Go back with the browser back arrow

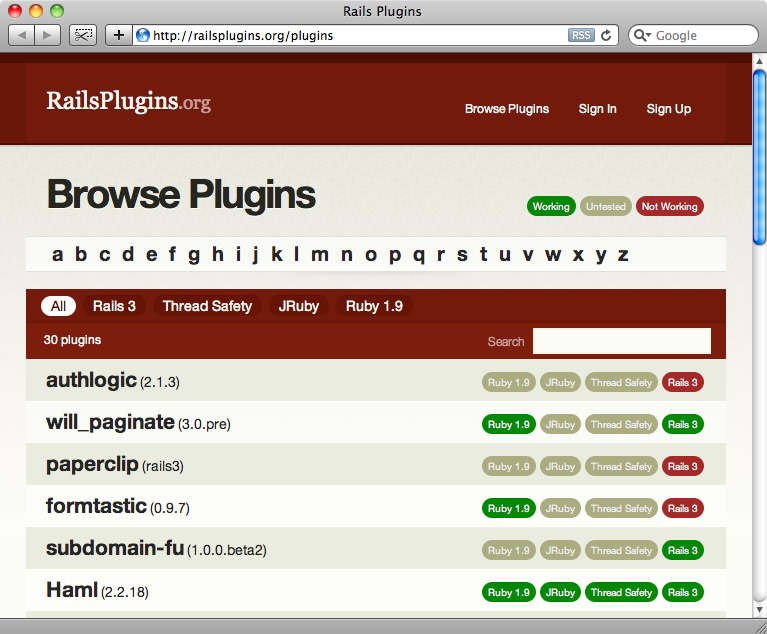[x=22, y=35]
